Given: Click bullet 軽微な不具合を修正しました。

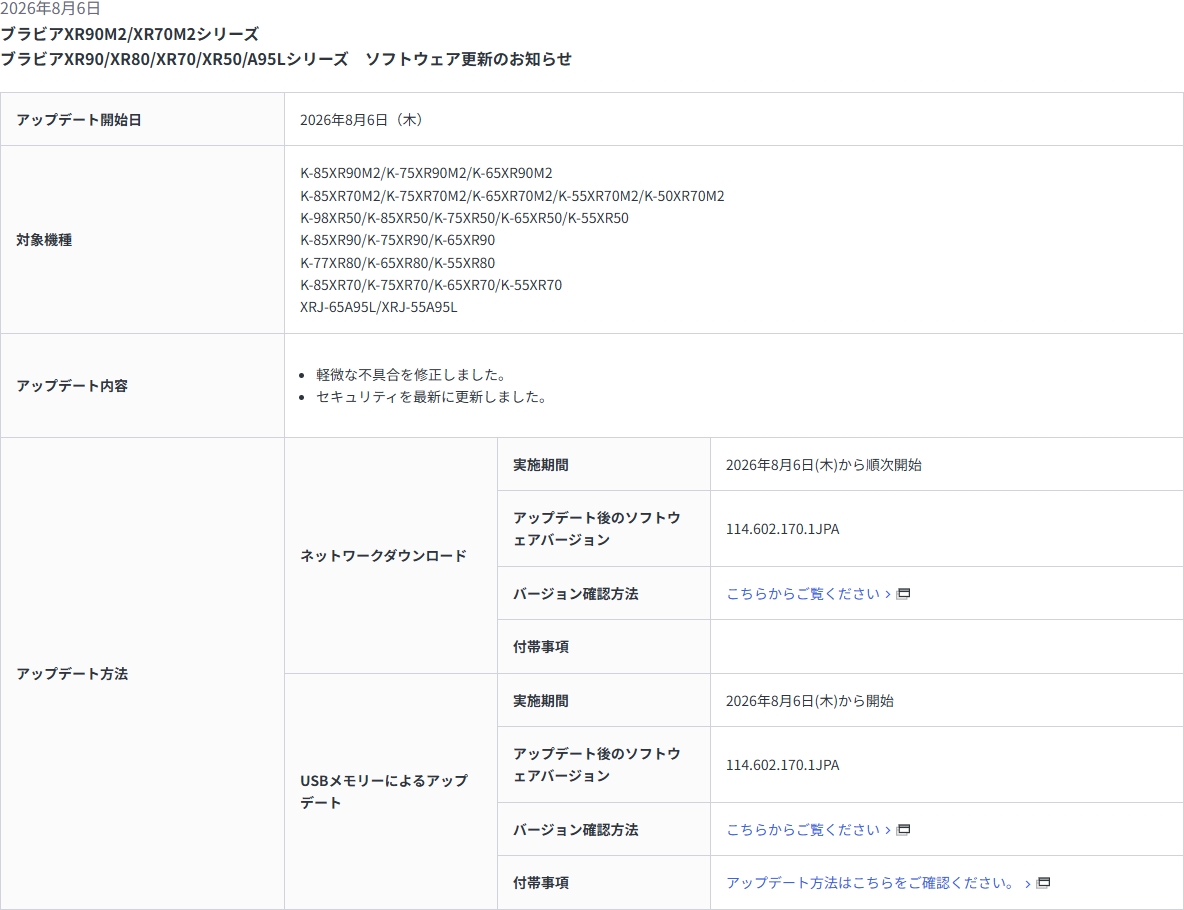Looking at the screenshot, I should click(412, 375).
